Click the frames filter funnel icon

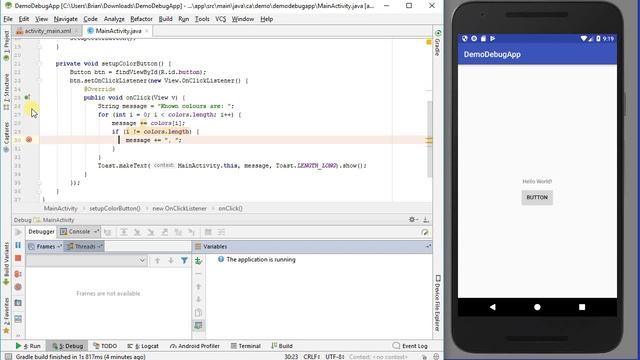[x=184, y=260]
